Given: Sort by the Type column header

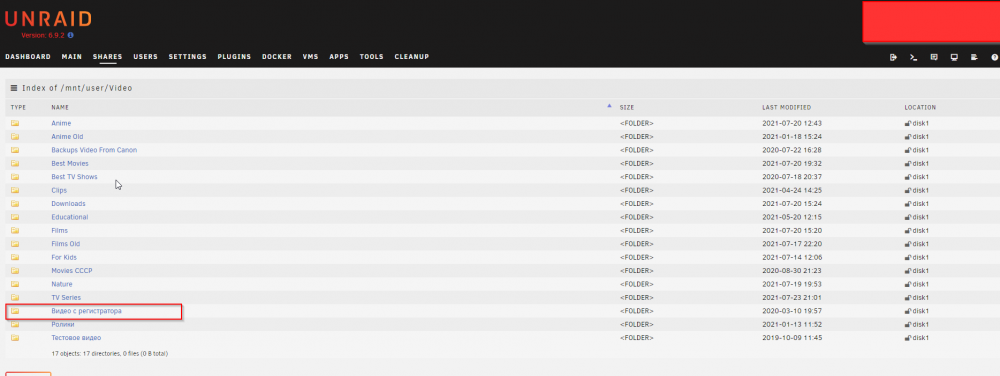Looking at the screenshot, I should (x=18, y=107).
